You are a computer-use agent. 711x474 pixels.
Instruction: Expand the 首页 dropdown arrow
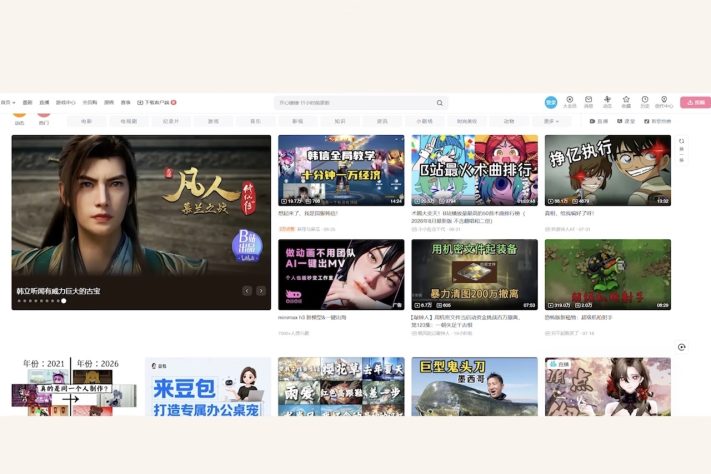pyautogui.click(x=14, y=103)
